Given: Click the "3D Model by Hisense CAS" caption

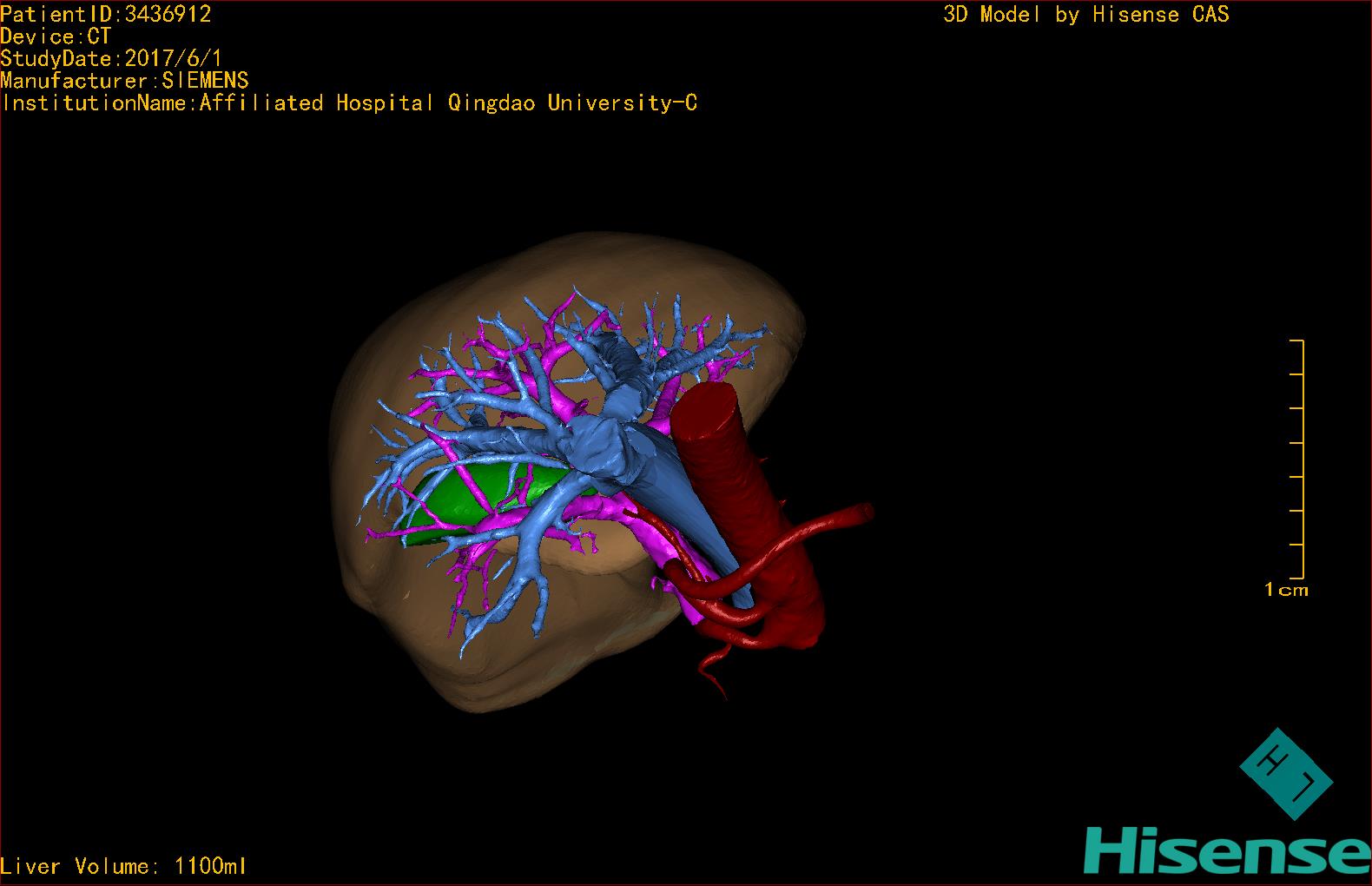Looking at the screenshot, I should (x=1086, y=15).
